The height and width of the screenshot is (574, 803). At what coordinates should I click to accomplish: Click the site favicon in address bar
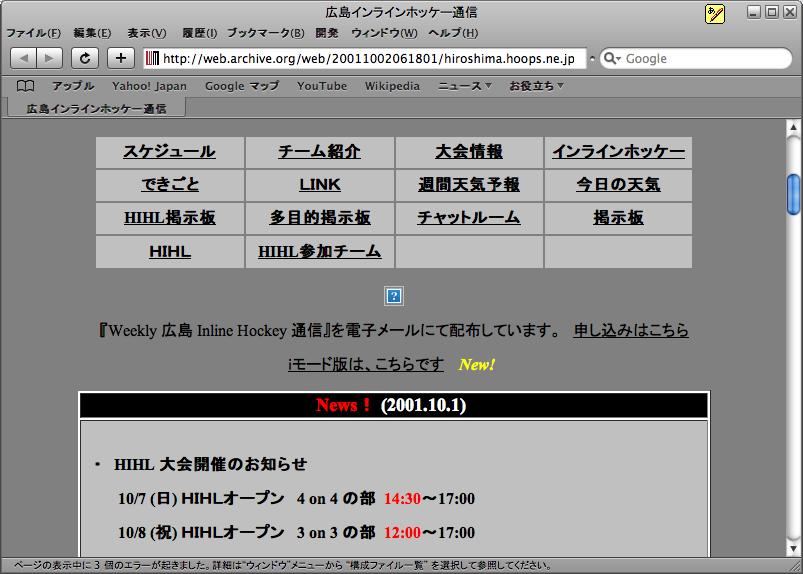click(152, 59)
